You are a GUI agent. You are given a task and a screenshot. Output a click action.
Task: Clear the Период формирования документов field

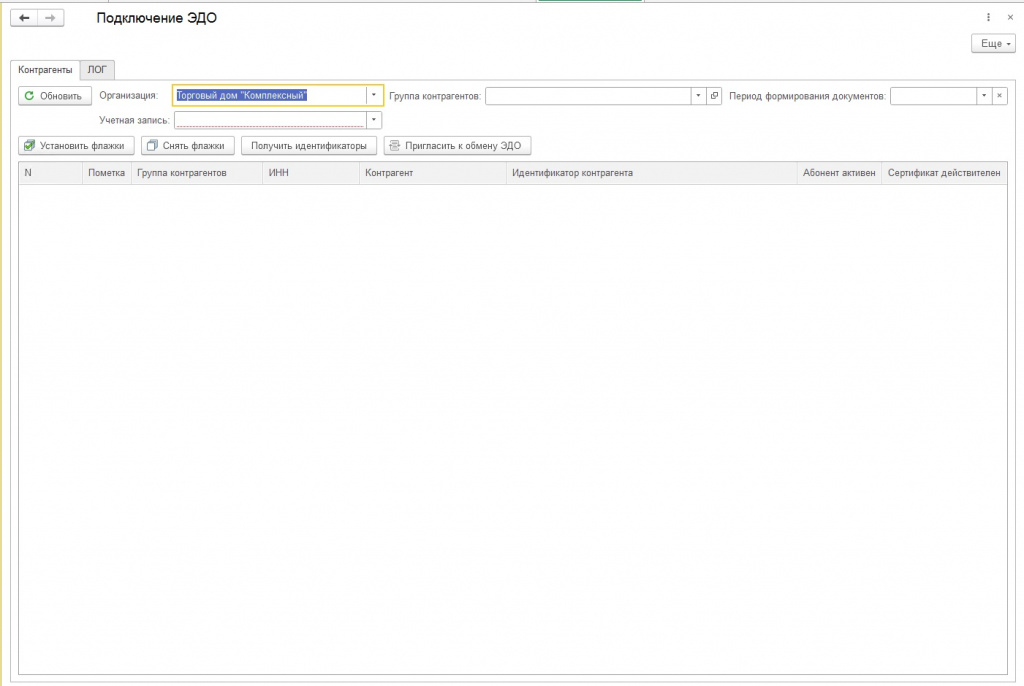click(1000, 96)
